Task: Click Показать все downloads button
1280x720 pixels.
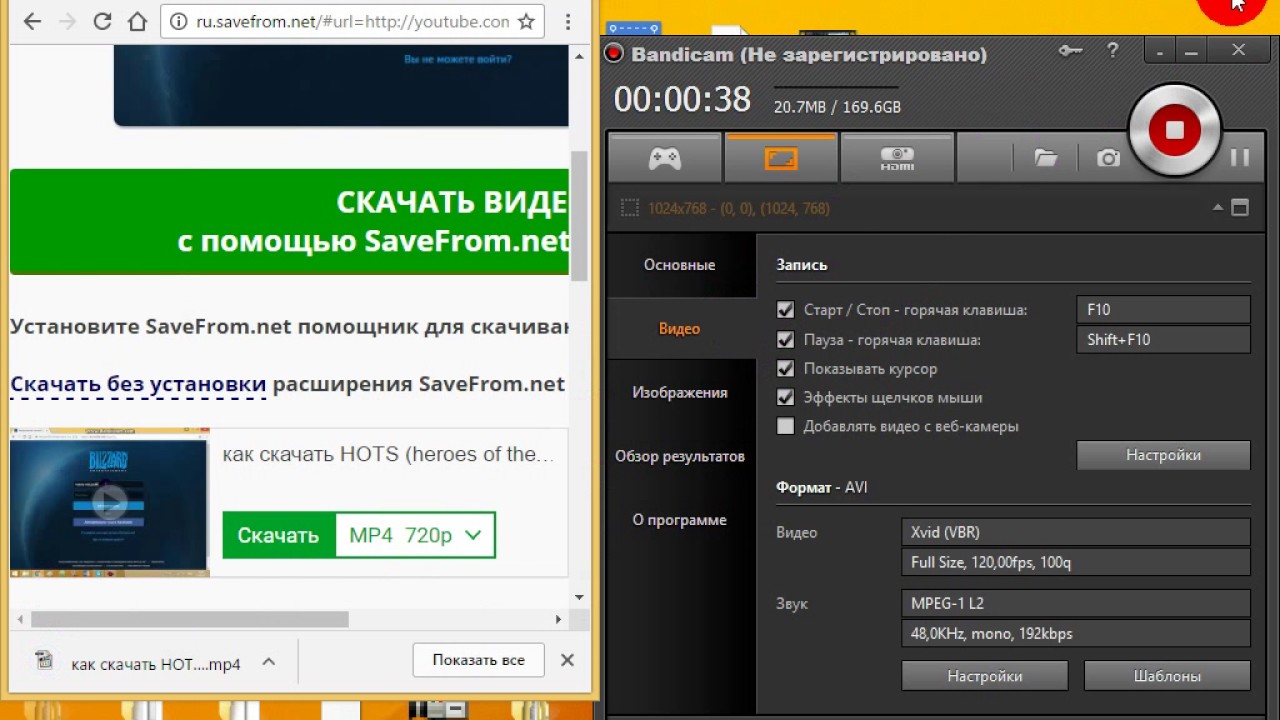Action: pos(478,660)
